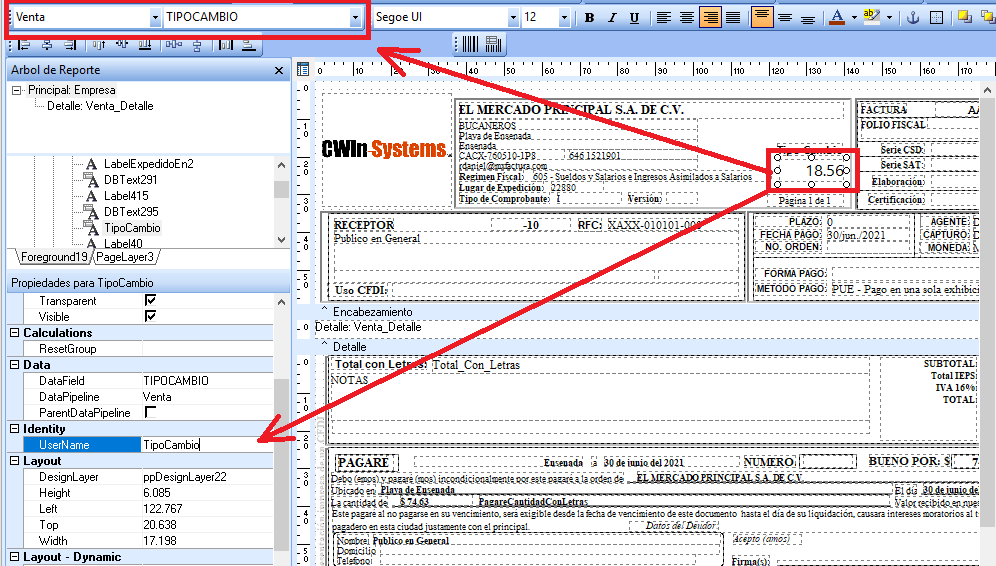Open the font size 12 dropdown

[564, 18]
